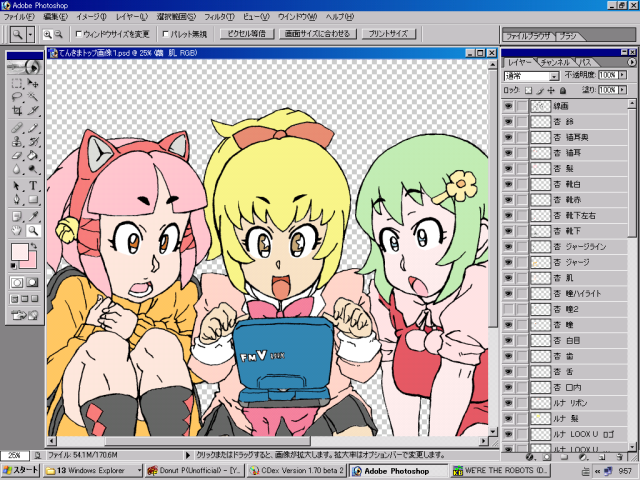Select the Hand tool
This screenshot has width=640, height=480.
pos(17,231)
